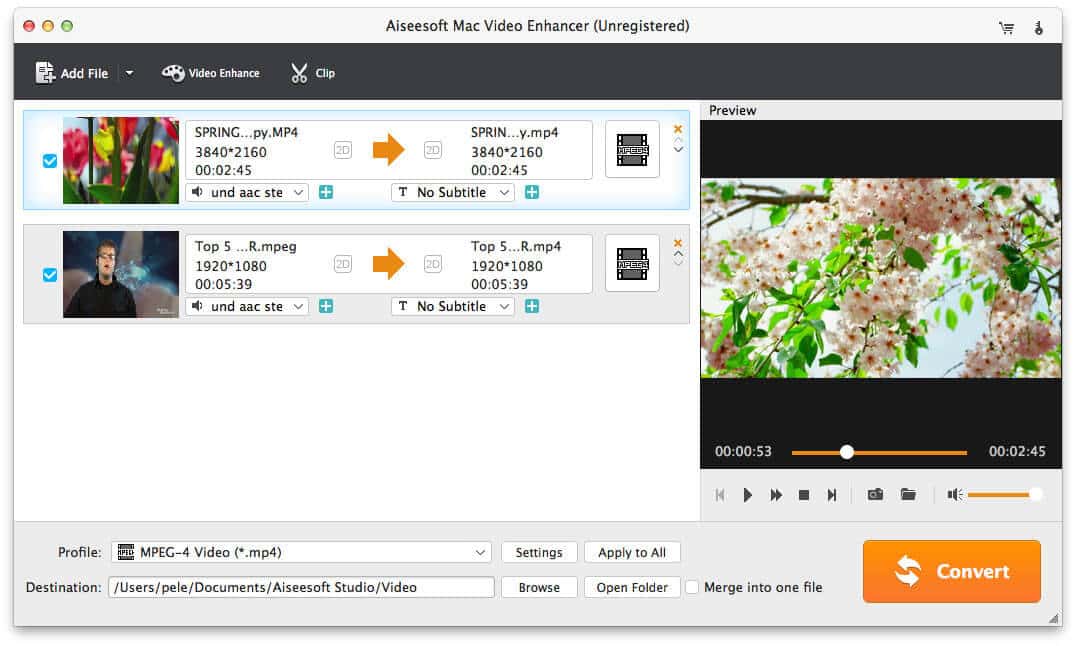The width and height of the screenshot is (1076, 646).
Task: Click the Video Enhance toolbar icon
Action: tap(210, 72)
